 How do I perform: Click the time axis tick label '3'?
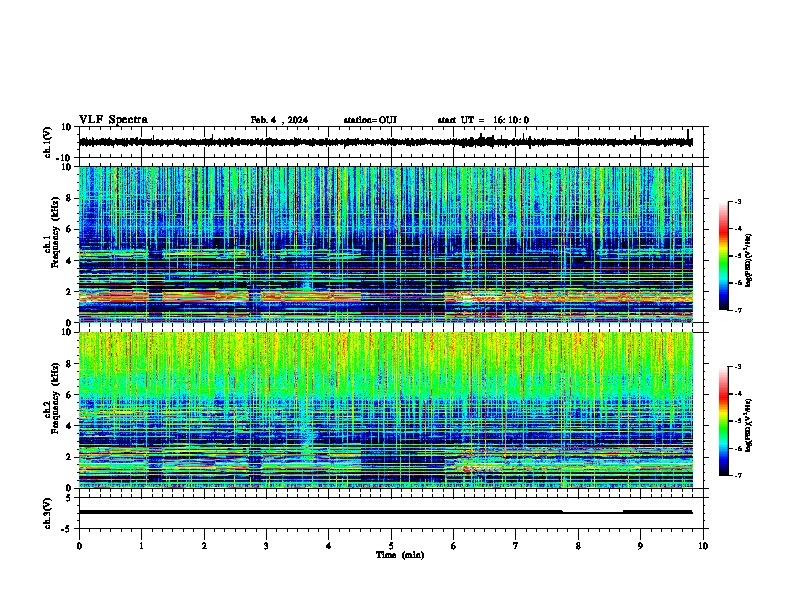(x=266, y=546)
